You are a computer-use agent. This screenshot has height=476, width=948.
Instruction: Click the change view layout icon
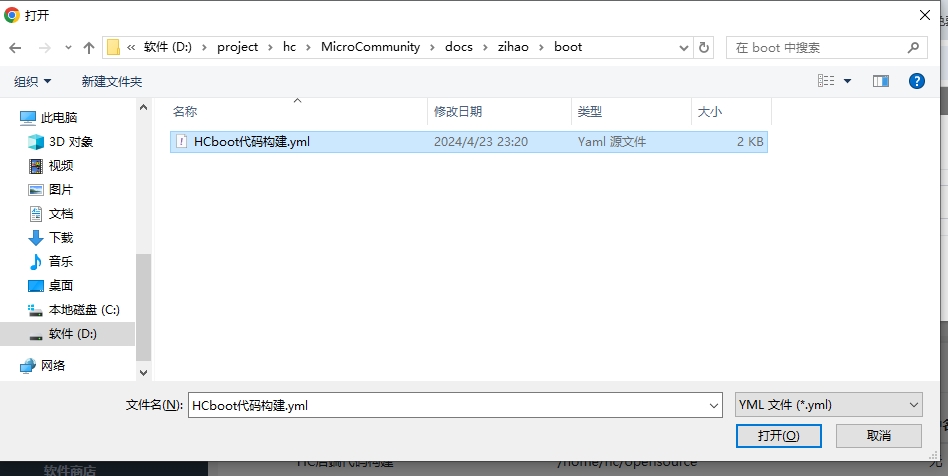coord(826,81)
